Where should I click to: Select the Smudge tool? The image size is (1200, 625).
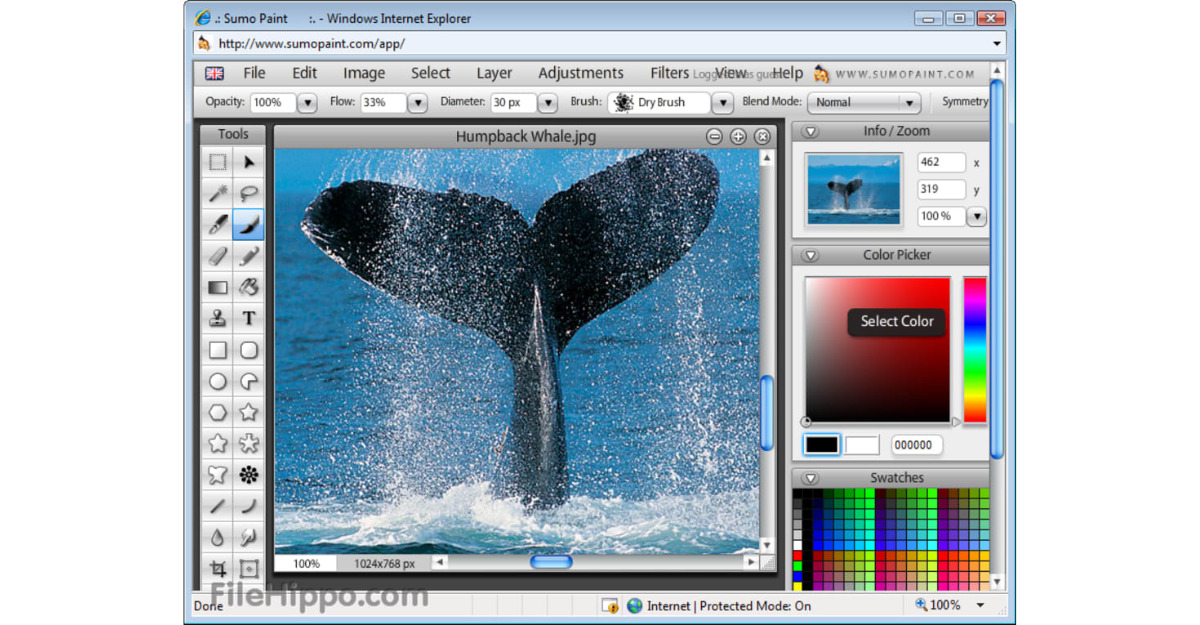(x=249, y=537)
